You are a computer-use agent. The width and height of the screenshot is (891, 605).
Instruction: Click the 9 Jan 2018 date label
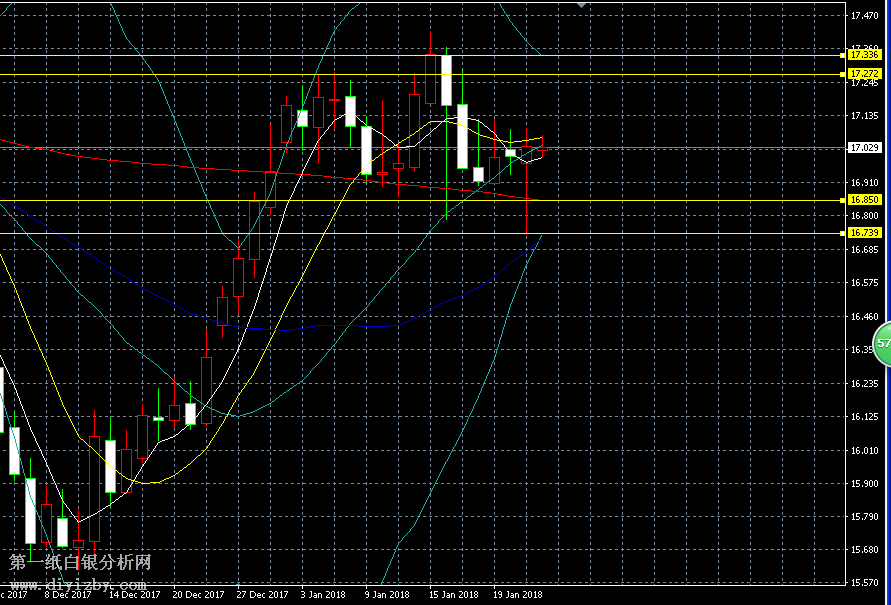point(387,595)
